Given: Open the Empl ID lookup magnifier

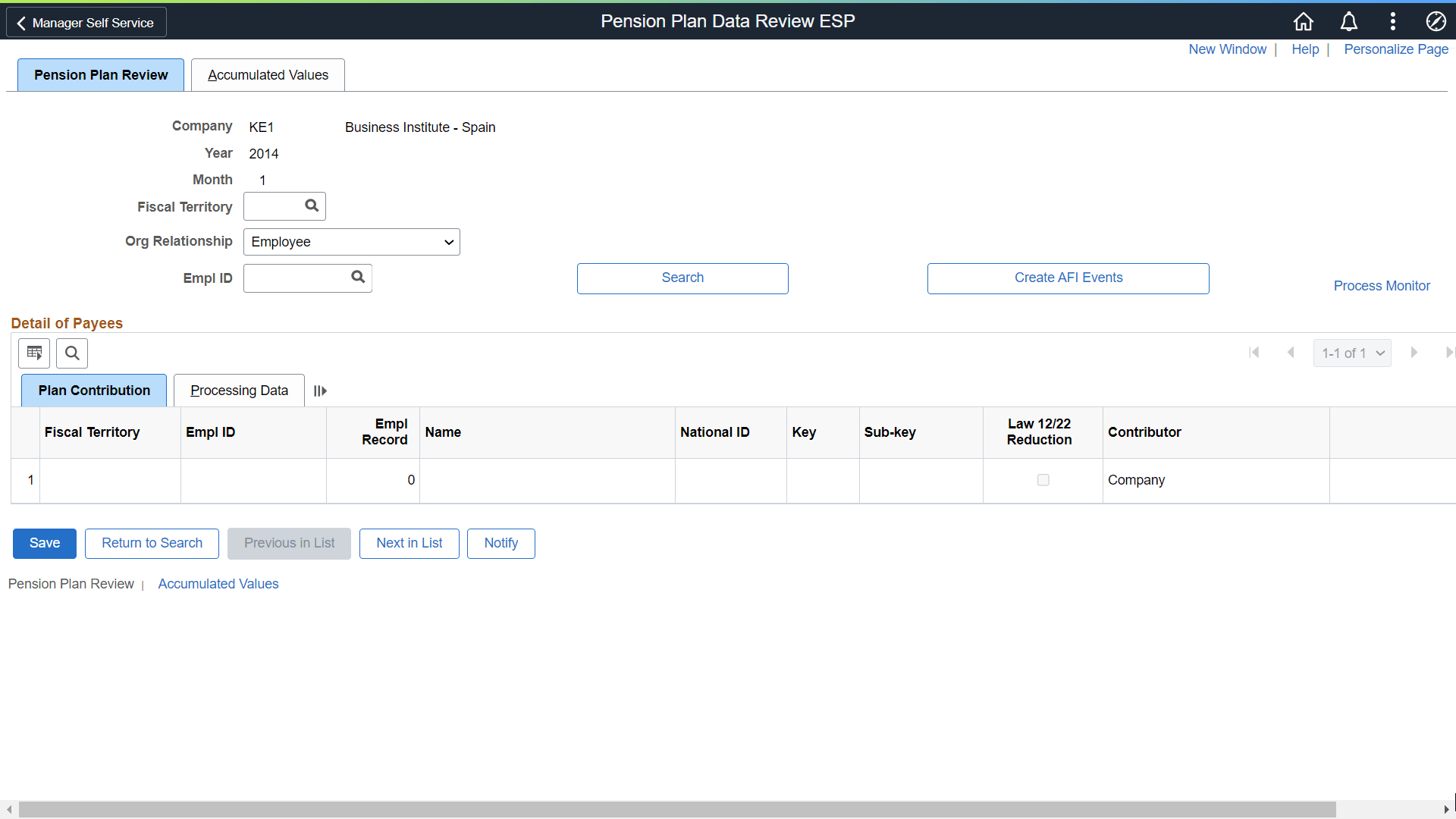Looking at the screenshot, I should 357,278.
